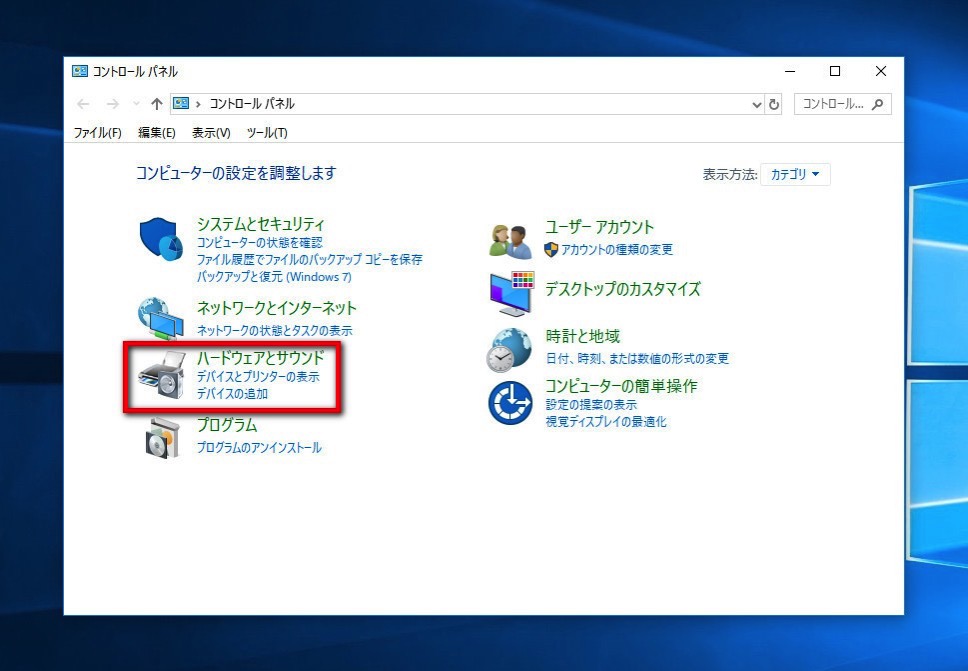Click the プログラムのアンインストール link
Viewport: 968px width, 671px height.
[259, 448]
